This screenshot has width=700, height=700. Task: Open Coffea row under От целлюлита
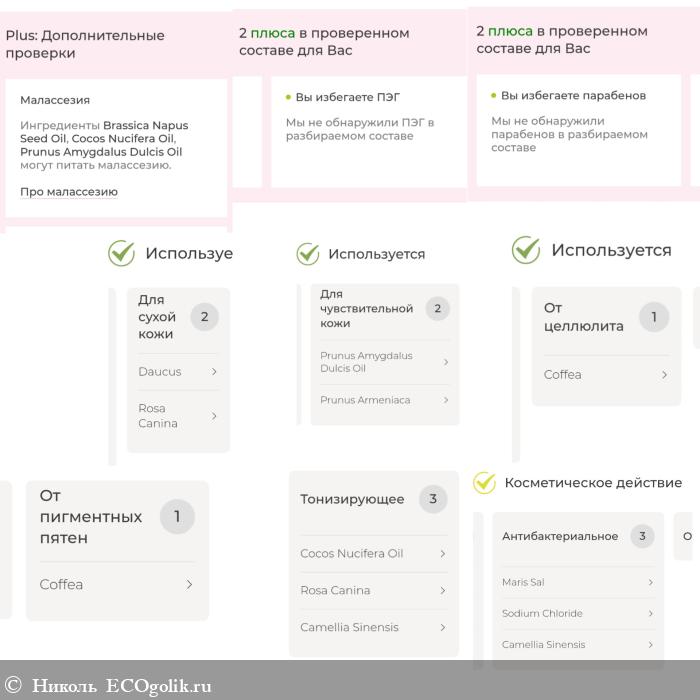point(664,375)
